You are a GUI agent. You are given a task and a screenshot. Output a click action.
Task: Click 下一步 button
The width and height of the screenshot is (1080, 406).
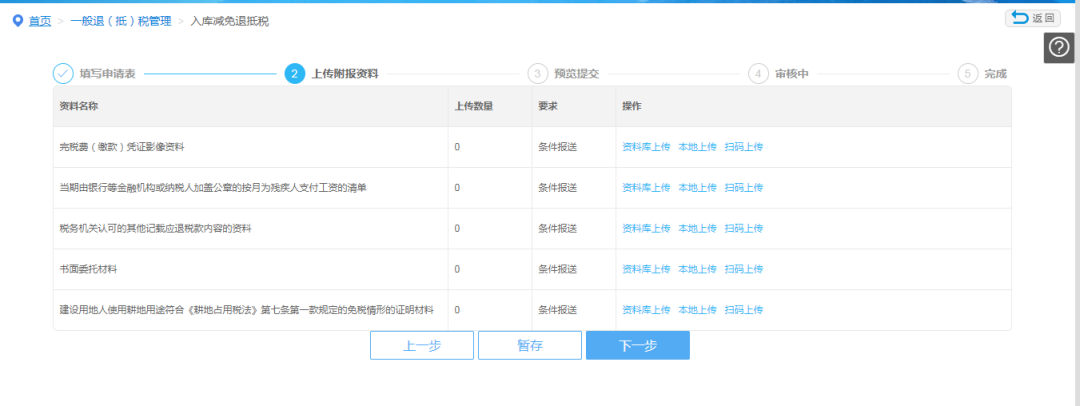pyautogui.click(x=638, y=345)
